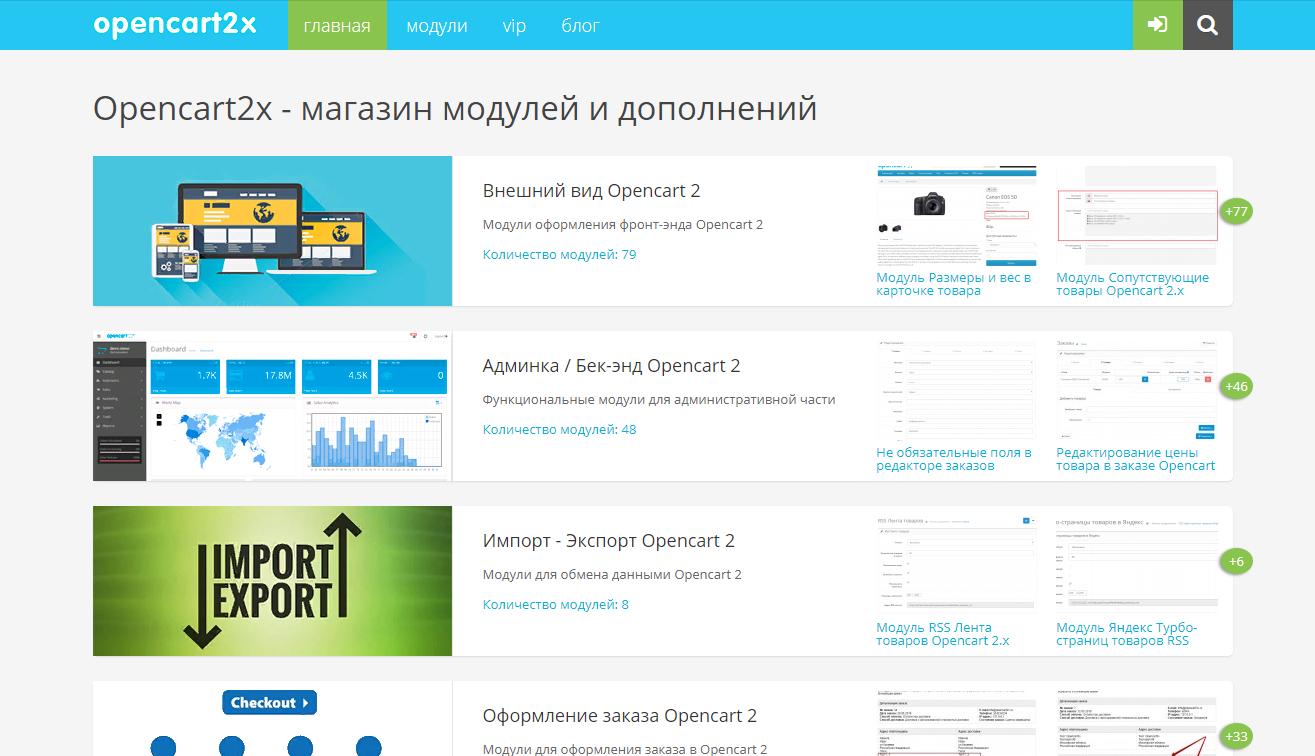Open the devices banner image for Внешний вид

pos(273,231)
